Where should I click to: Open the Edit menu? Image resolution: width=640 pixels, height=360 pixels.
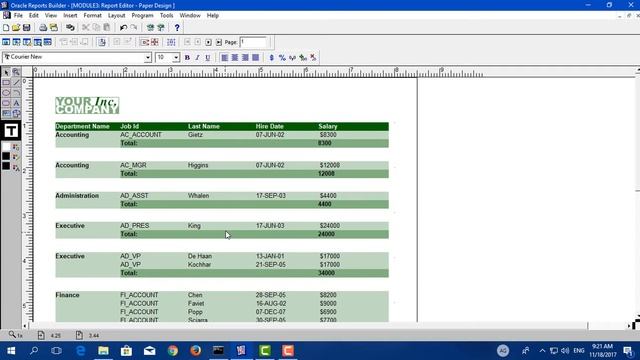pos(33,16)
